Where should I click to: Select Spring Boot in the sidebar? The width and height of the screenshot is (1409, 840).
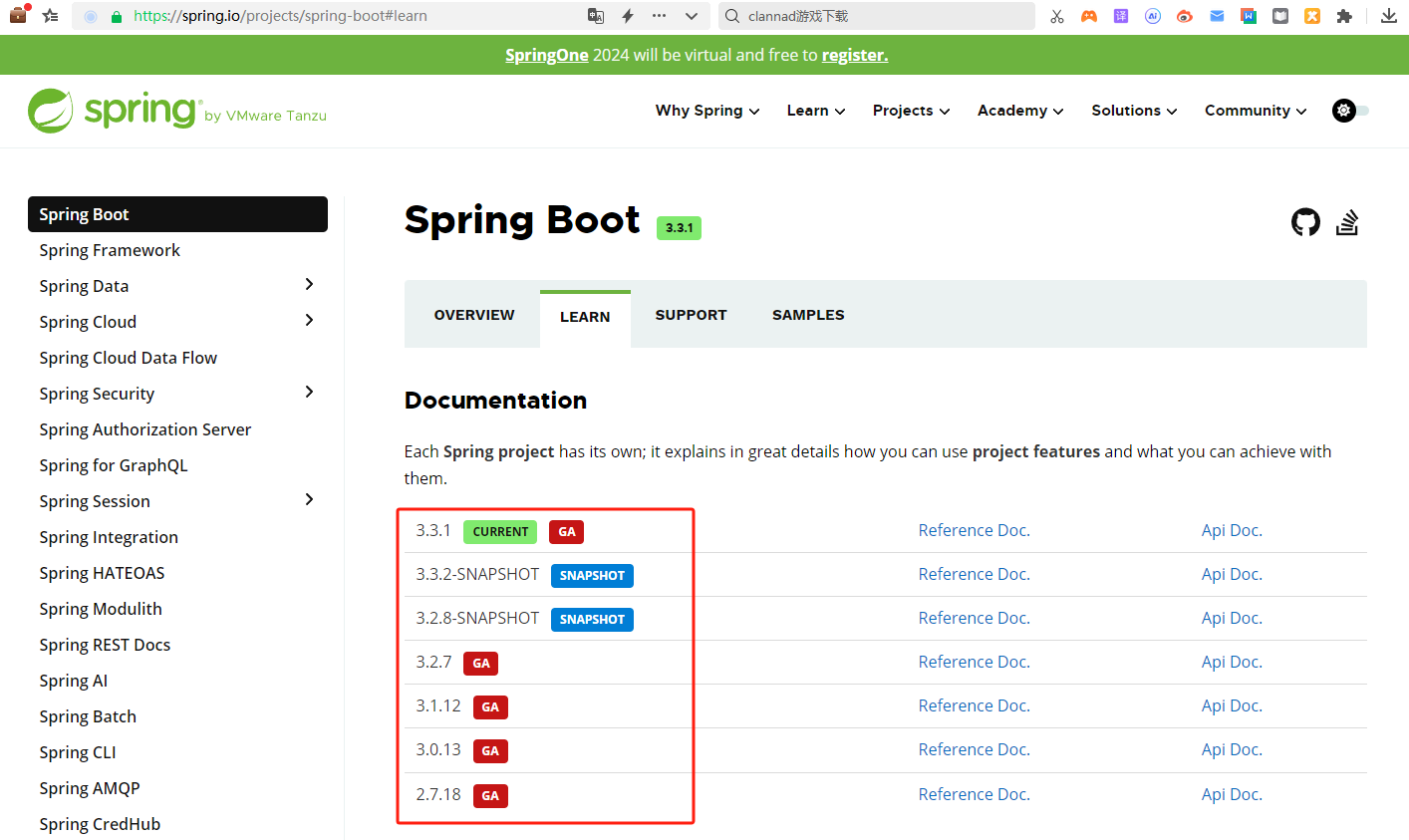click(x=177, y=214)
